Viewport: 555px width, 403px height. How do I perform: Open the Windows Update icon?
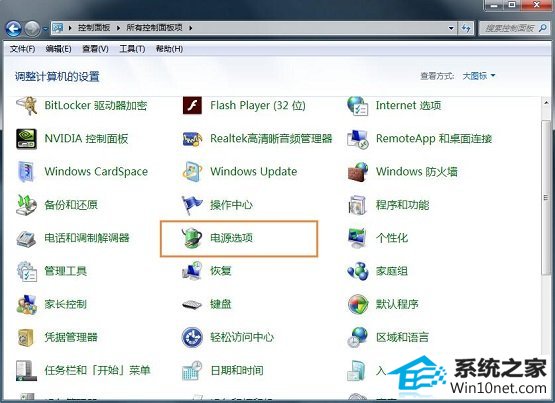click(x=192, y=172)
